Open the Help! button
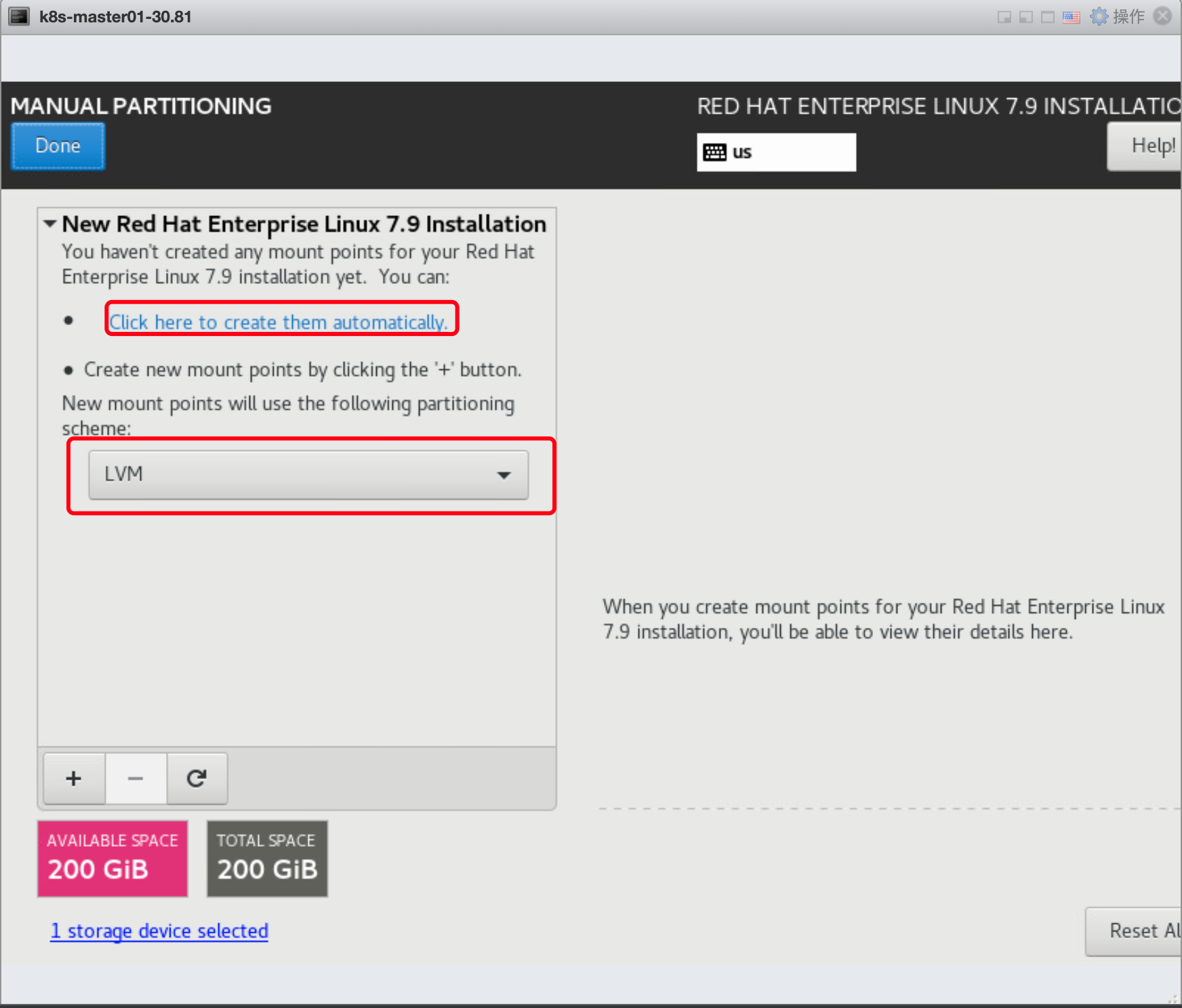This screenshot has height=1008, width=1182. click(1145, 146)
